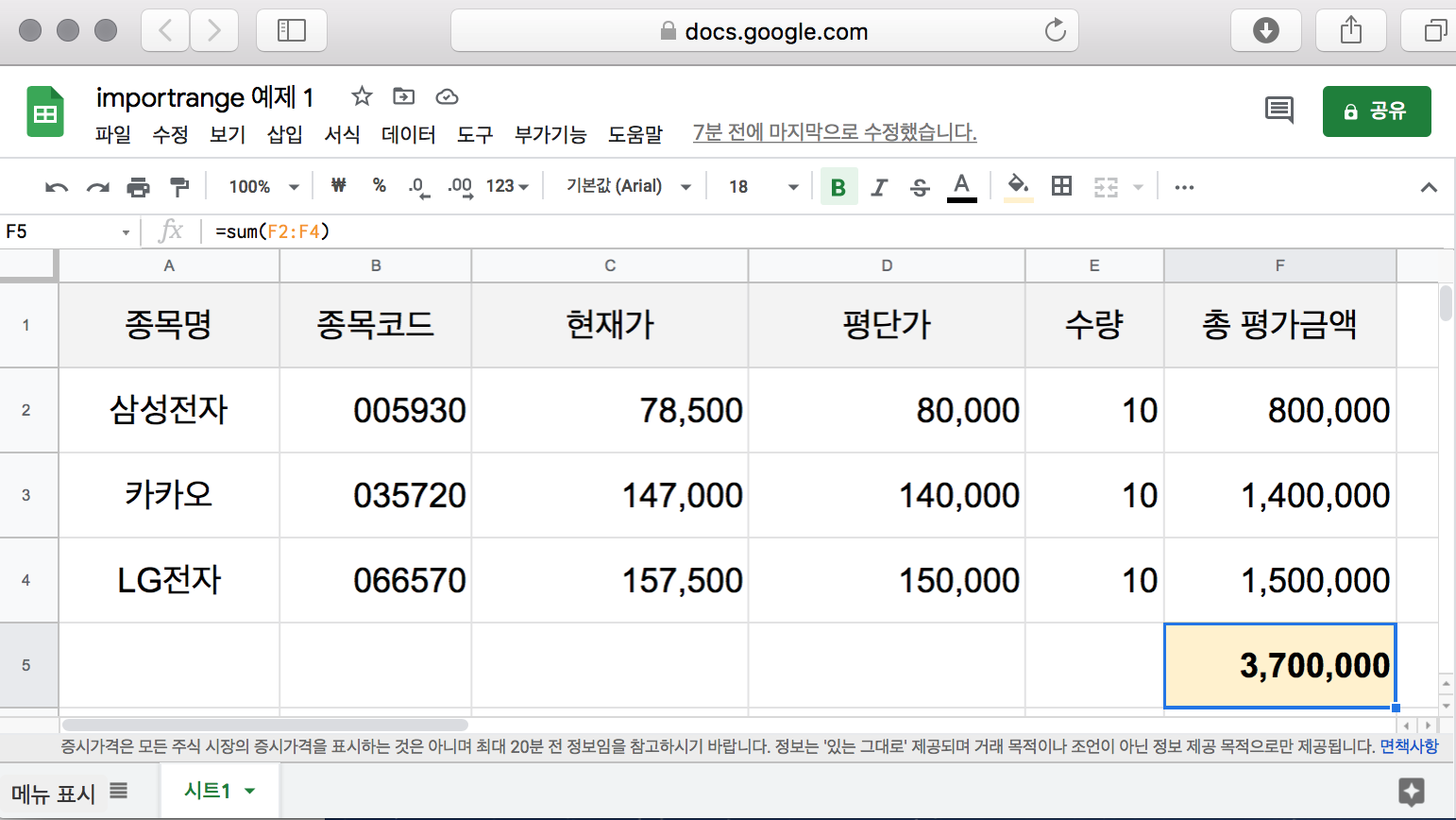Increase decimal places icon
This screenshot has width=1456, height=820.
pos(460,187)
